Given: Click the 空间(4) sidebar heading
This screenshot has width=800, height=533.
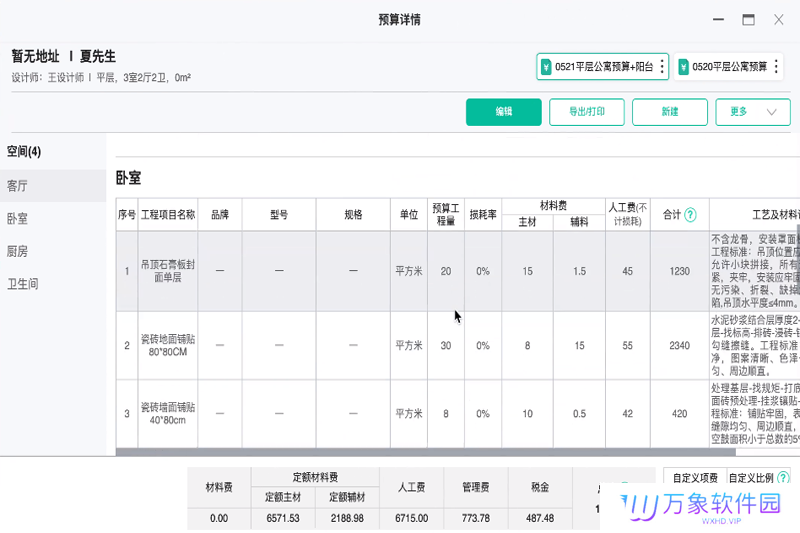Looking at the screenshot, I should click(24, 151).
